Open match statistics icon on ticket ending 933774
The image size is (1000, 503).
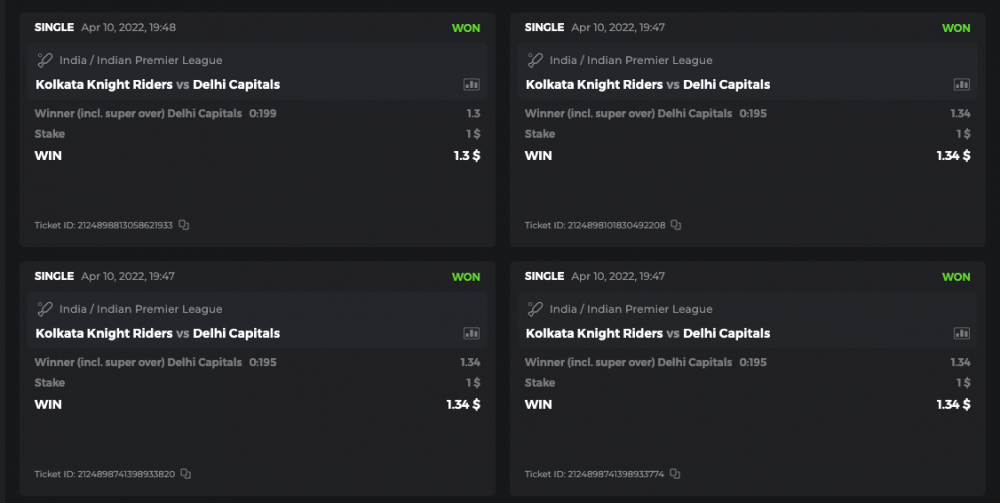(x=961, y=333)
